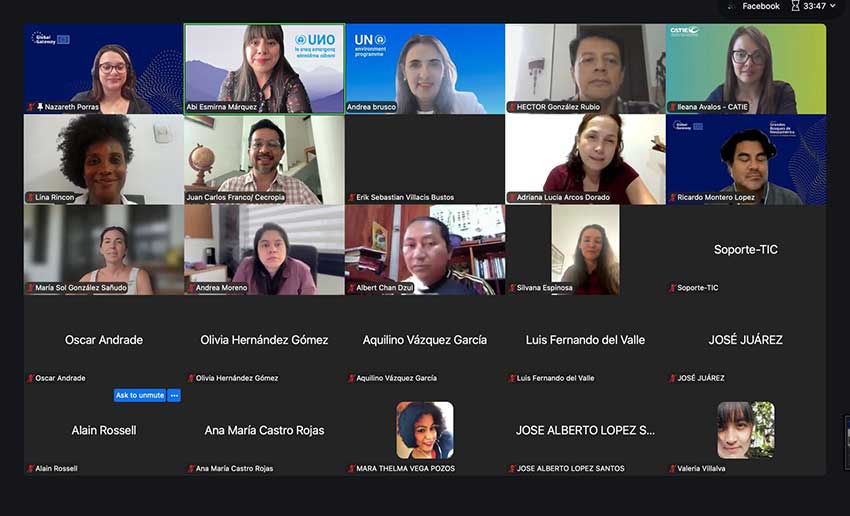Click the muted microphone icon beside Nazareth Porras

click(31, 107)
